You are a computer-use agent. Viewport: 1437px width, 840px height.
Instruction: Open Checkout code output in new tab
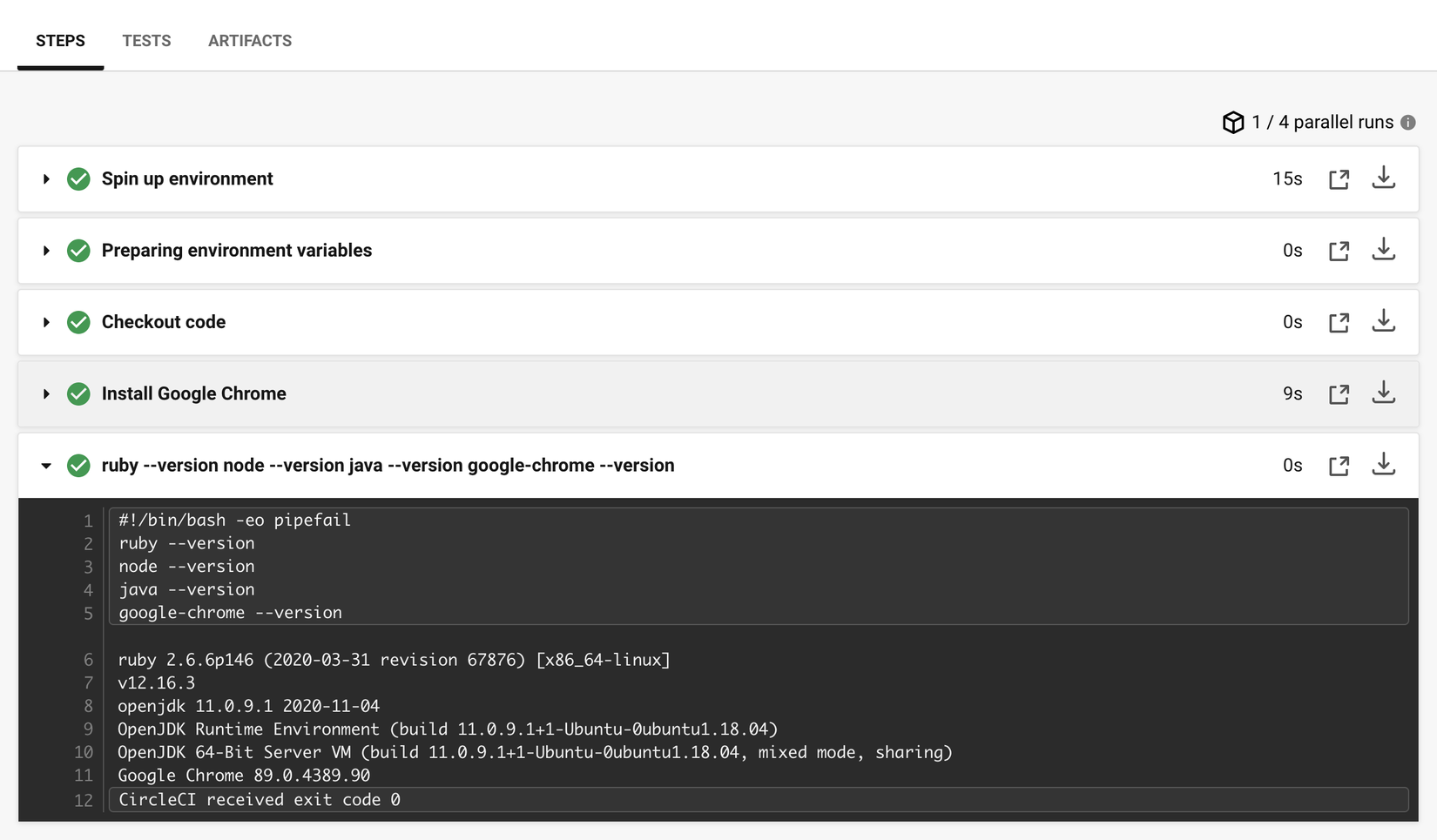pos(1339,323)
